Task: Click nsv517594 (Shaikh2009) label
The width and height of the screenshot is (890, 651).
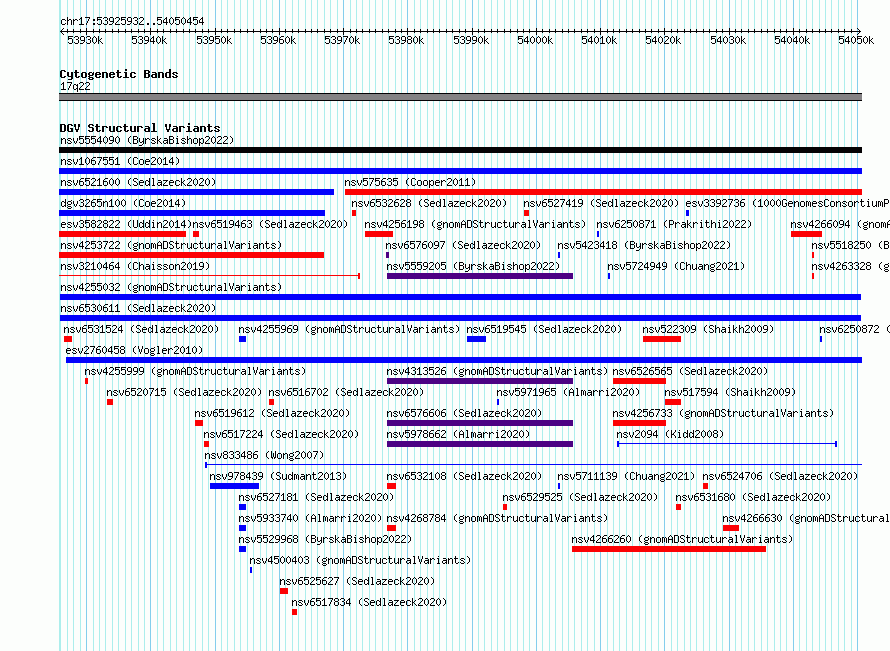Action: [730, 392]
